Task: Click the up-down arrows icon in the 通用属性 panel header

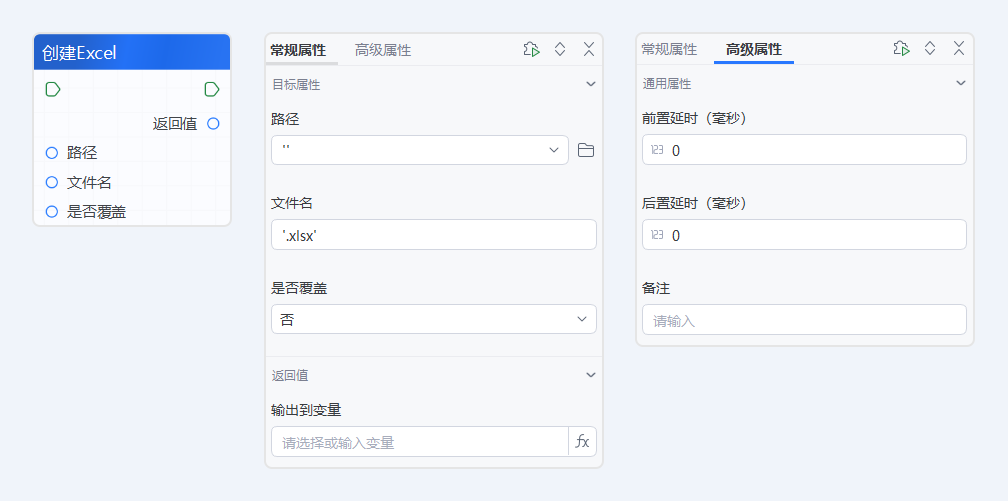Action: (930, 48)
